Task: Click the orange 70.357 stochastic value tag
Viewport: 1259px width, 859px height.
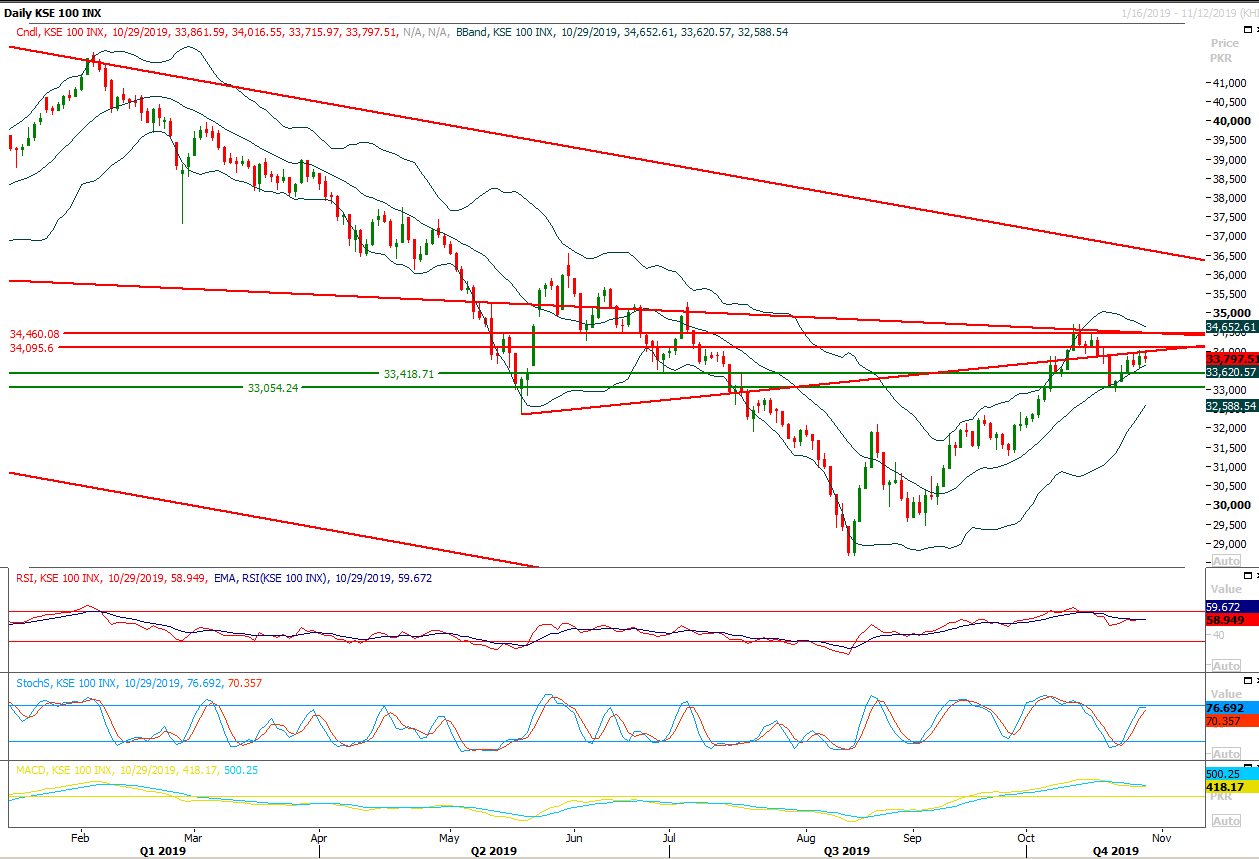Action: (1231, 720)
